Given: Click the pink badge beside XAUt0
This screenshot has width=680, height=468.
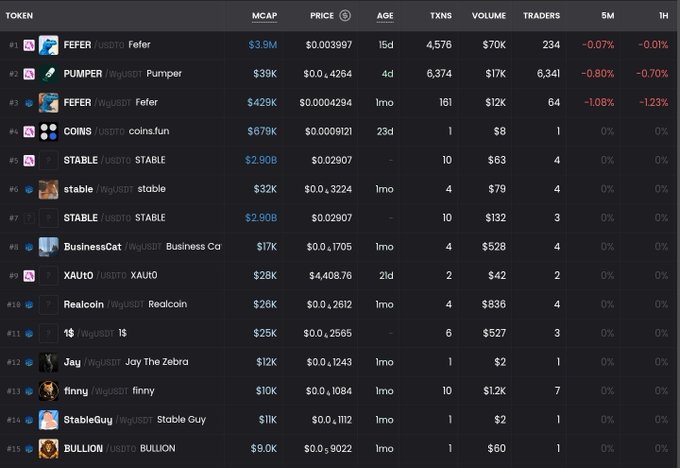Looking at the screenshot, I should coord(29,276).
